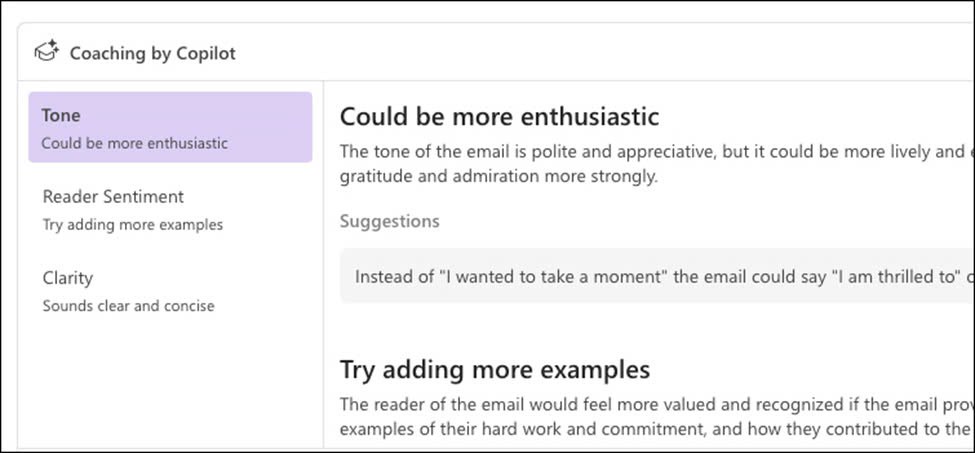This screenshot has width=975, height=453.
Task: Click "Sounds clear and concise" sidebar subtitle
Action: coord(129,306)
